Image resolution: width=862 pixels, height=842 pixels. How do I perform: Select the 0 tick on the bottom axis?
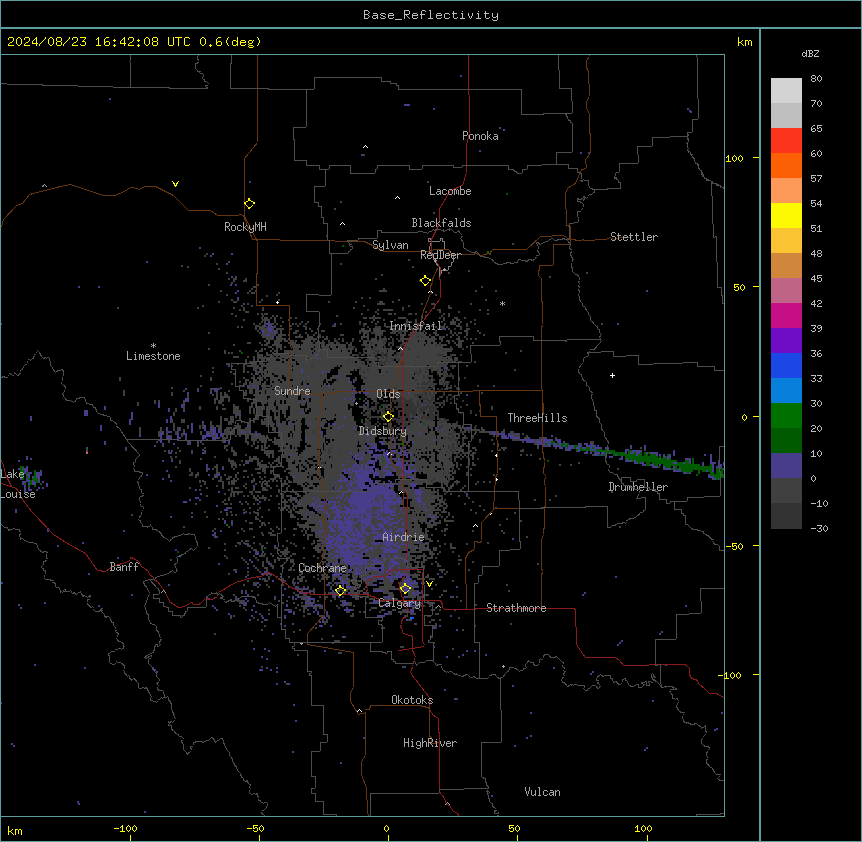(386, 828)
